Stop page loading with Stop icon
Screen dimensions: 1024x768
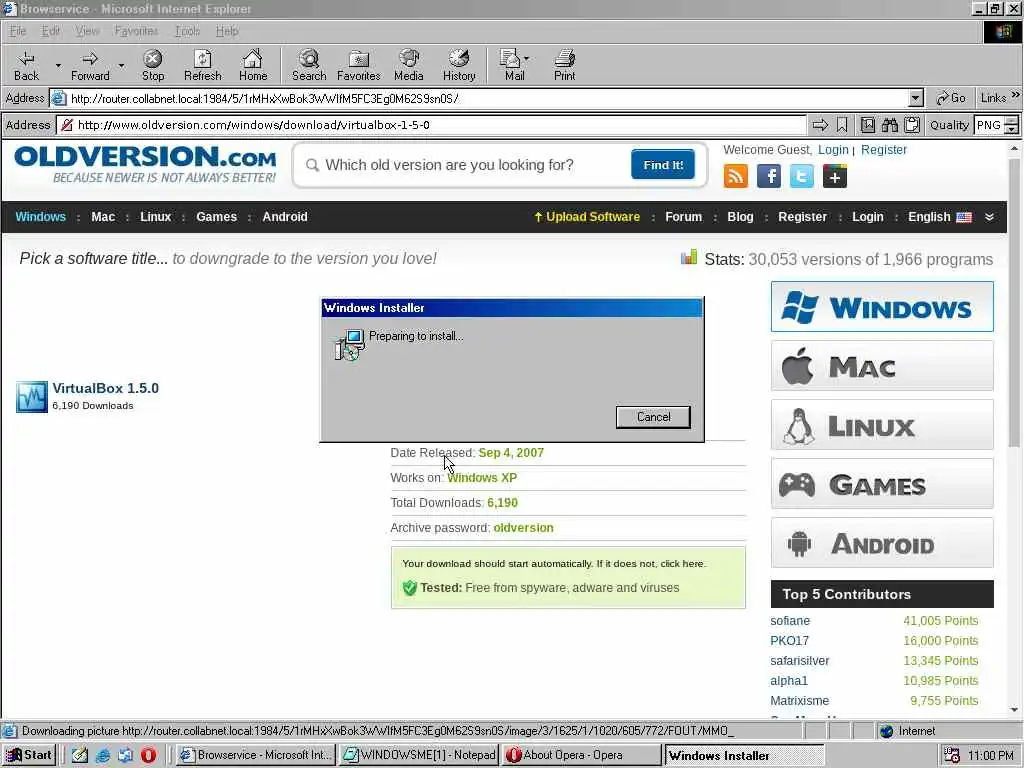pyautogui.click(x=153, y=65)
